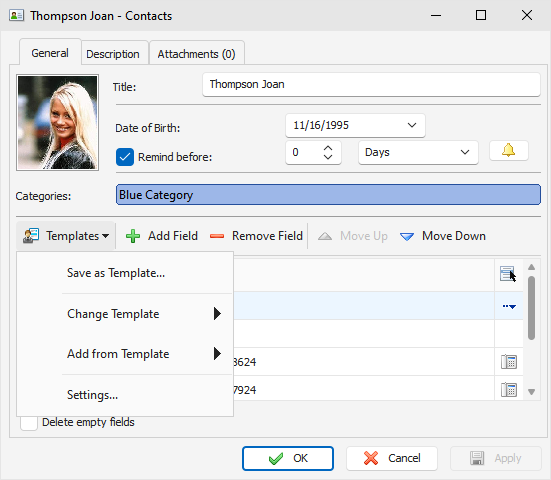Click the phone icon beside the number ending 7924

[508, 389]
